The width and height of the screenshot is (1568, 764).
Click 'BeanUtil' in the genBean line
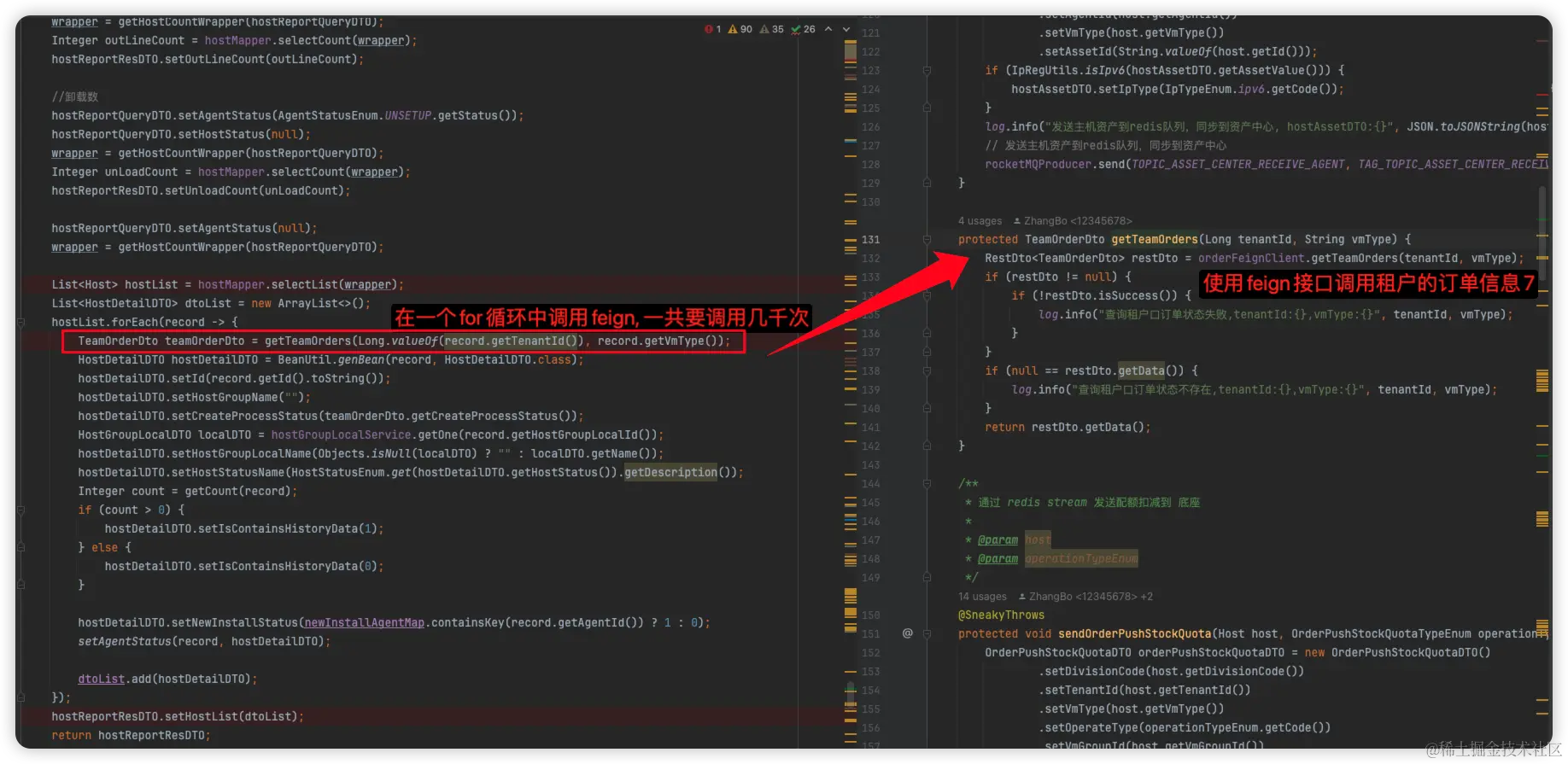pos(304,360)
